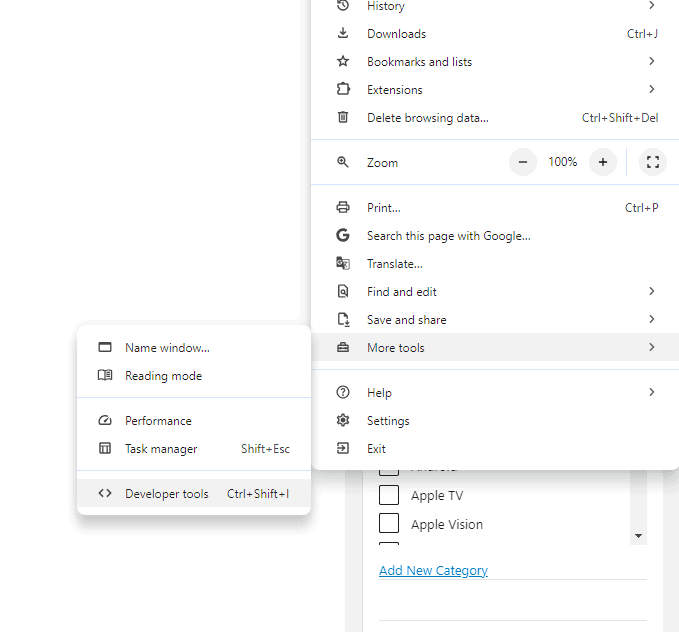Expand the Bookmarks and lists submenu arrow
This screenshot has width=679, height=632.
651,62
